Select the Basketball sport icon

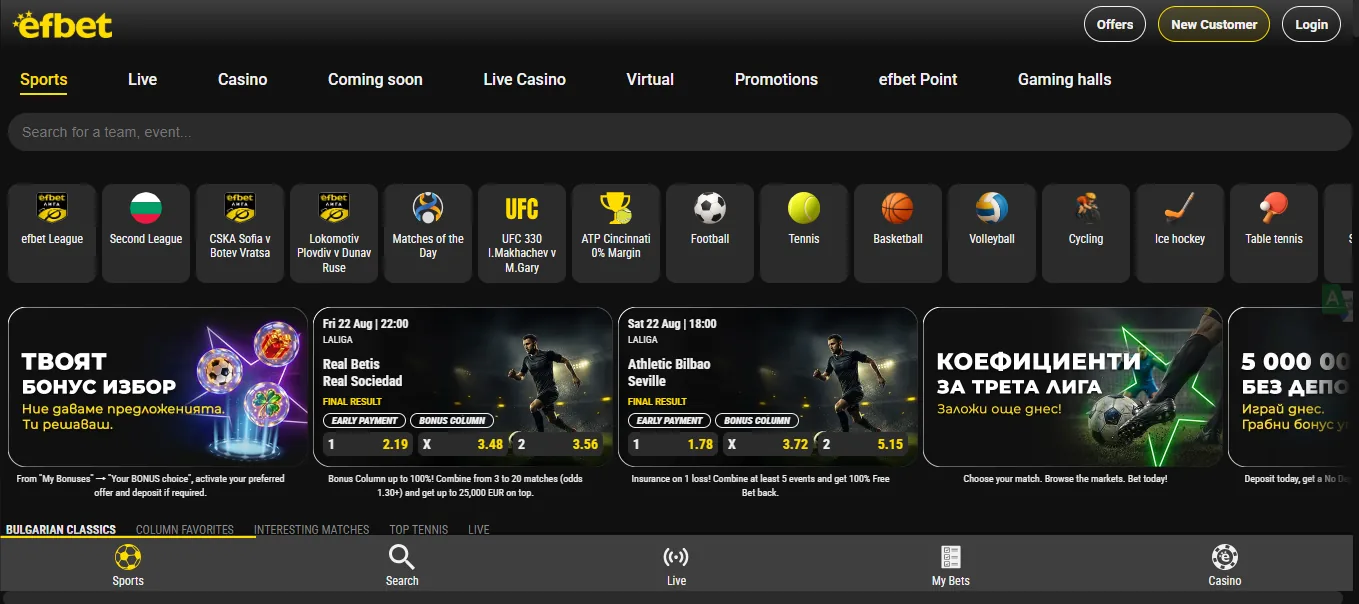(x=898, y=233)
